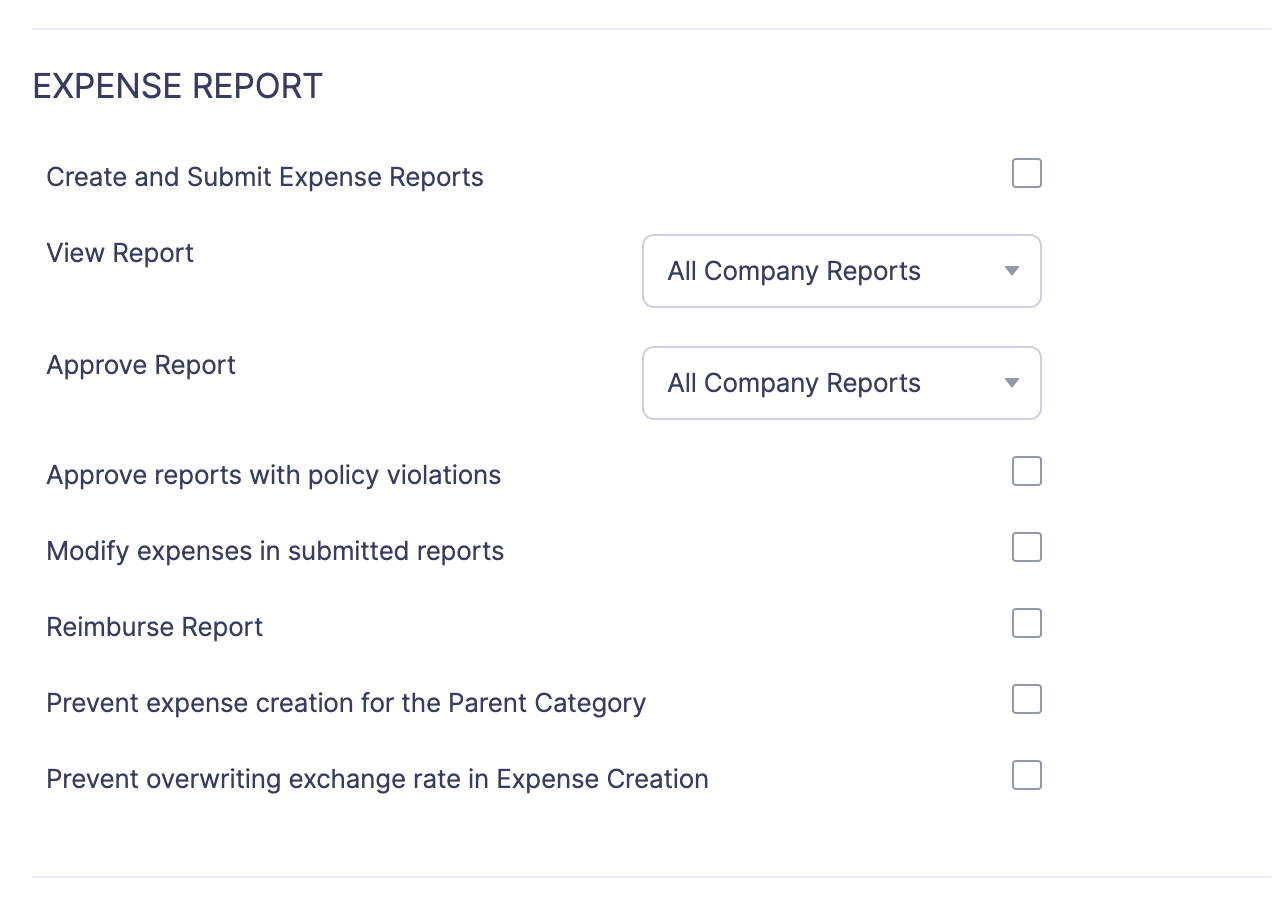This screenshot has width=1286, height=904.
Task: Select the 'Approve reports with policy violations' label
Action: coord(273,475)
